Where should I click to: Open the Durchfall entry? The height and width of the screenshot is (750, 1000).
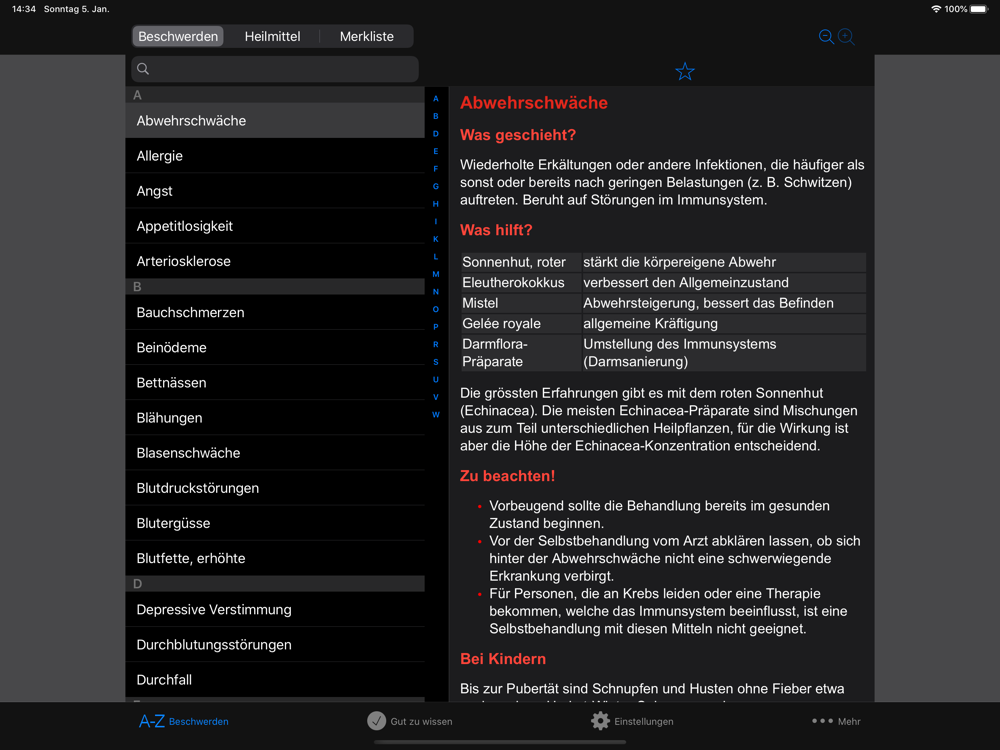[275, 680]
